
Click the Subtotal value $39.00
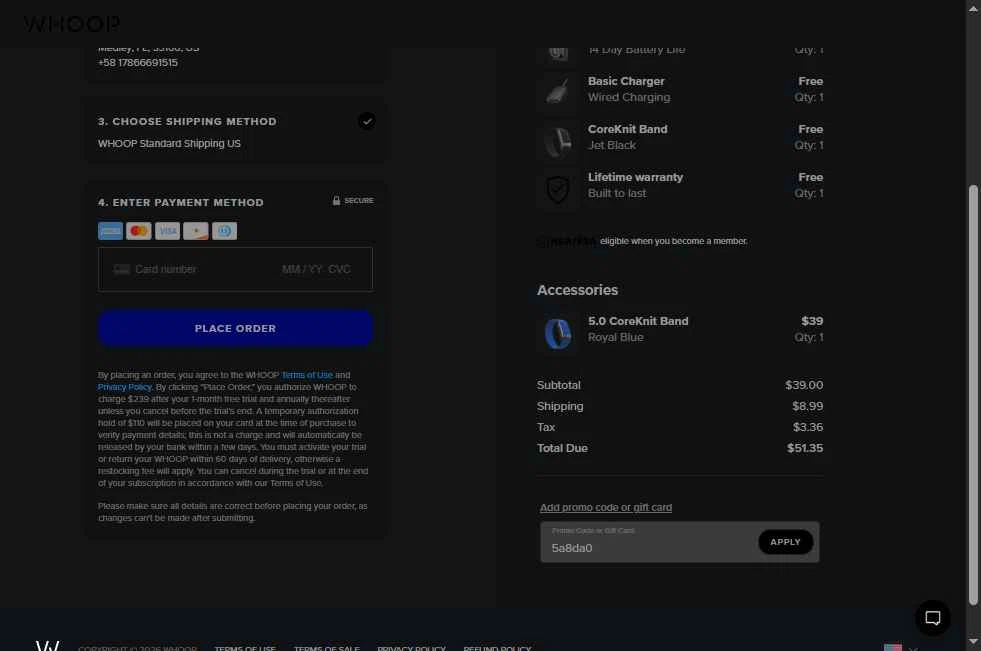(x=804, y=385)
